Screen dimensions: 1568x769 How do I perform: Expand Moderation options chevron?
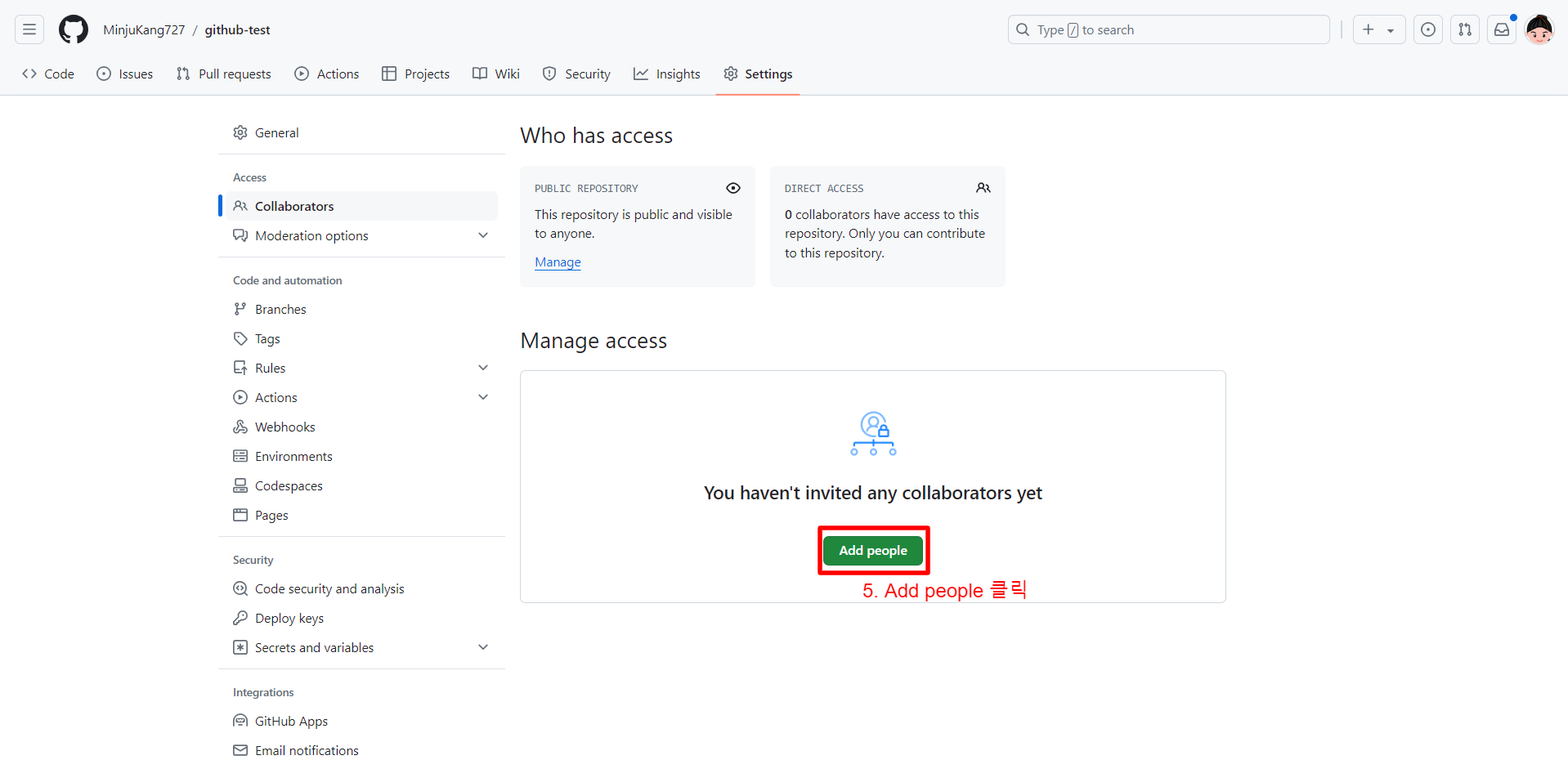coord(483,235)
